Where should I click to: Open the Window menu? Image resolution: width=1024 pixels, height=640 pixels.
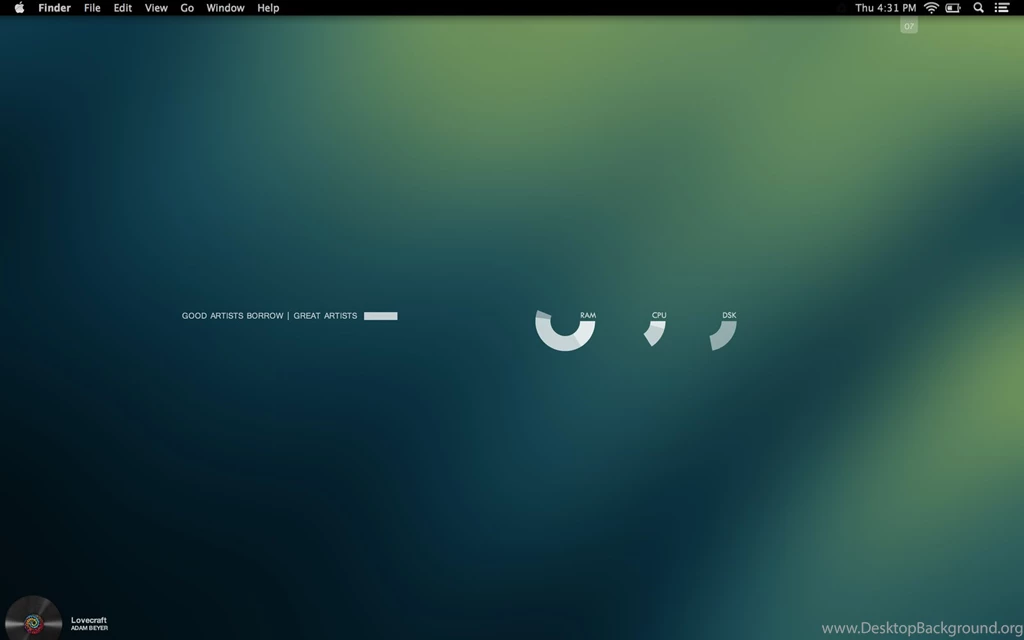(x=225, y=8)
